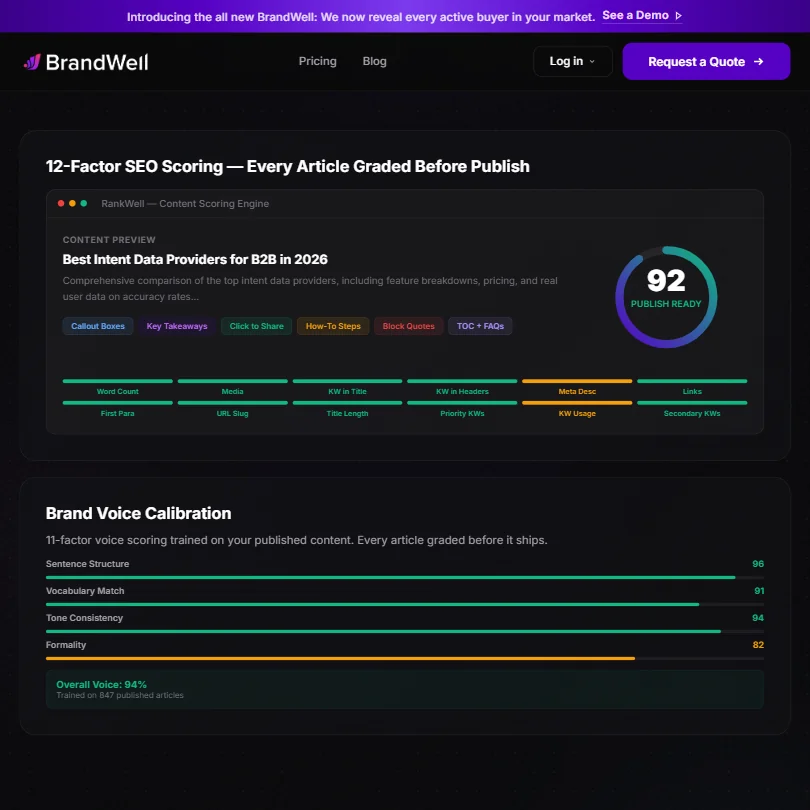Click the Sentence Structure score 96
The width and height of the screenshot is (810, 810).
(x=758, y=564)
